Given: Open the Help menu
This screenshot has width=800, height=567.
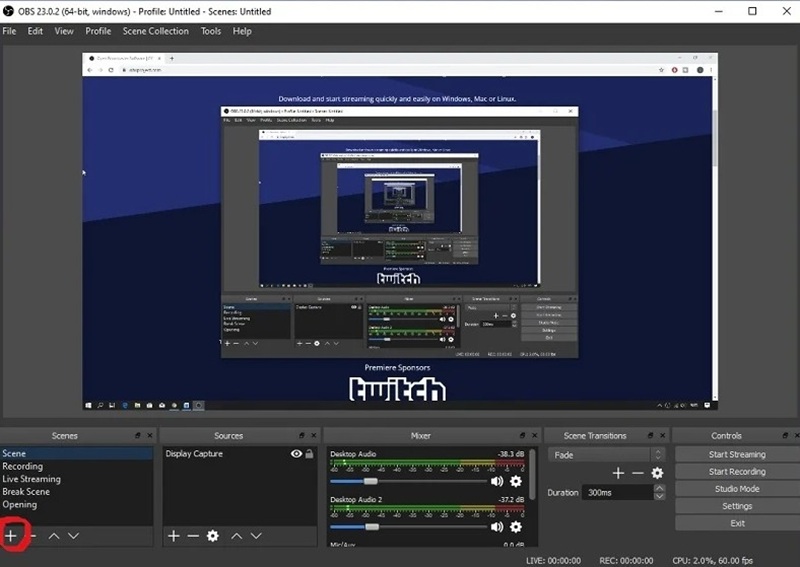Looking at the screenshot, I should [242, 31].
